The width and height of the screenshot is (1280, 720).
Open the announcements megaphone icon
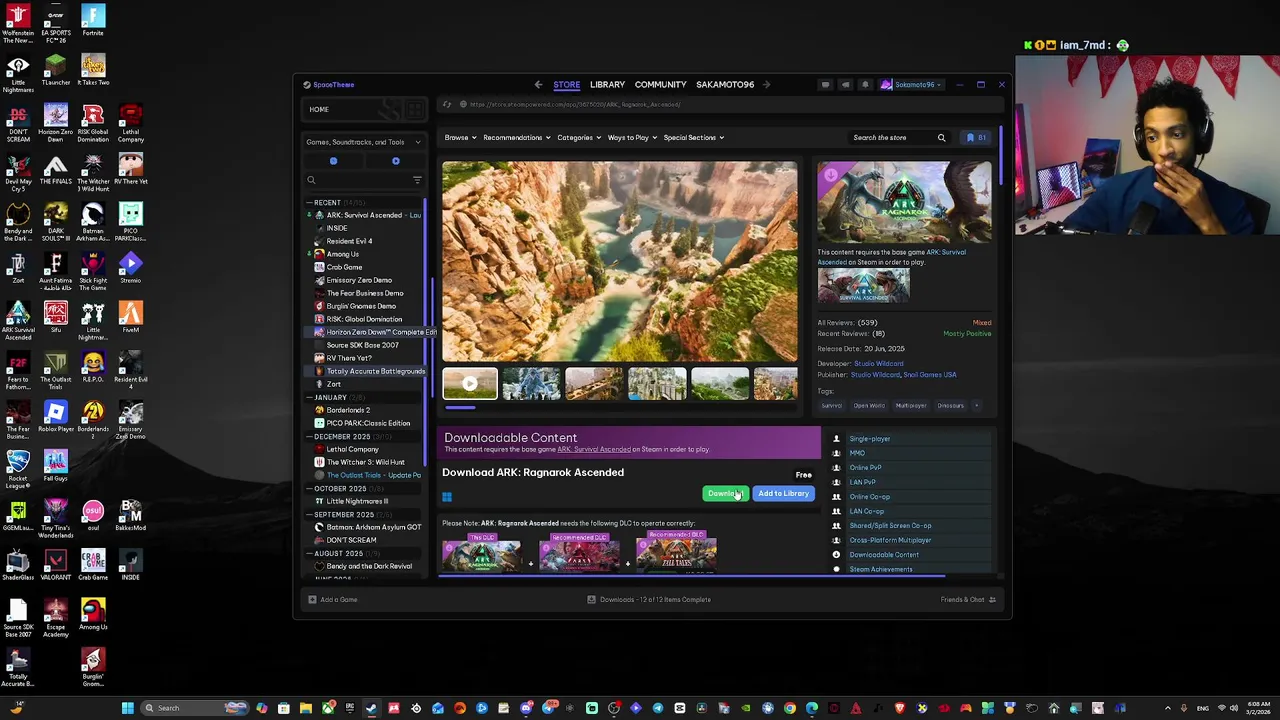pos(845,85)
